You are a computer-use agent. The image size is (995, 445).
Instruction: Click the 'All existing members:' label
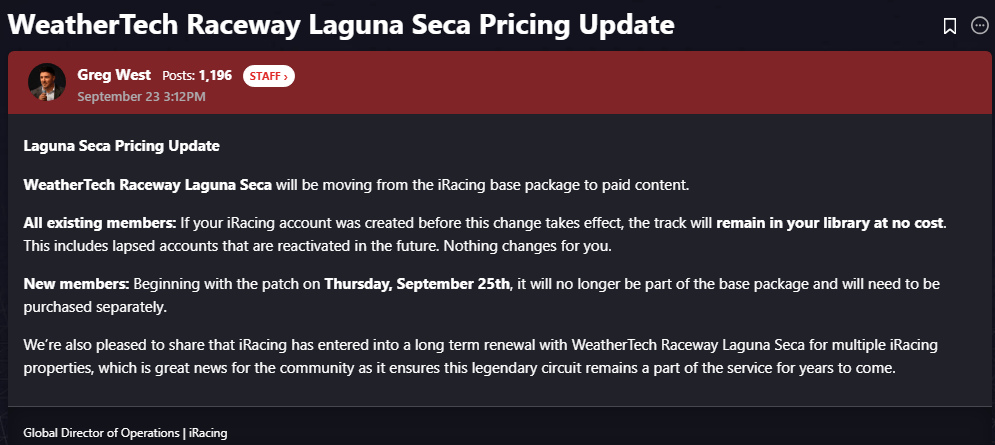[100, 221]
